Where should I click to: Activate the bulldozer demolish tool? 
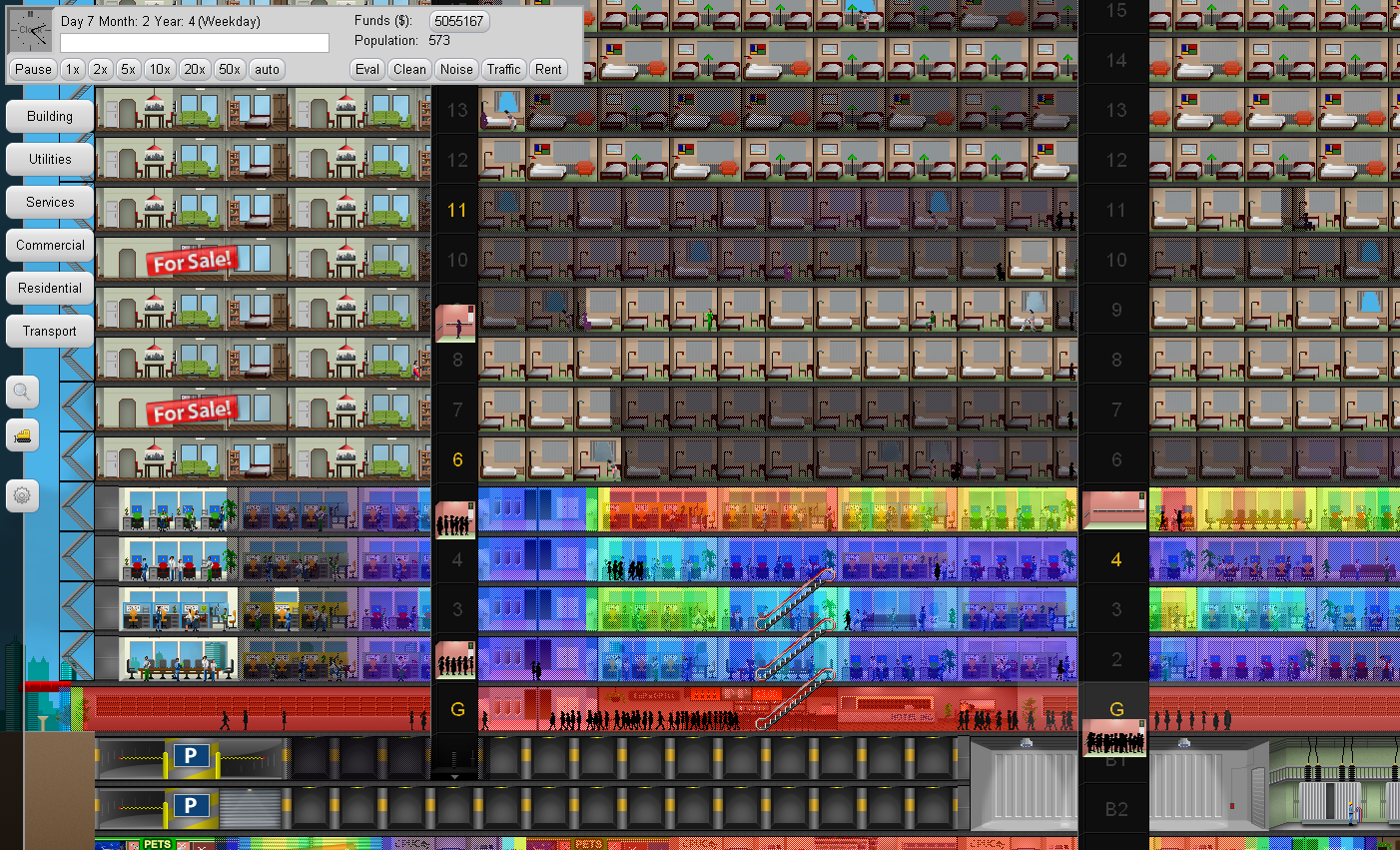(x=22, y=435)
